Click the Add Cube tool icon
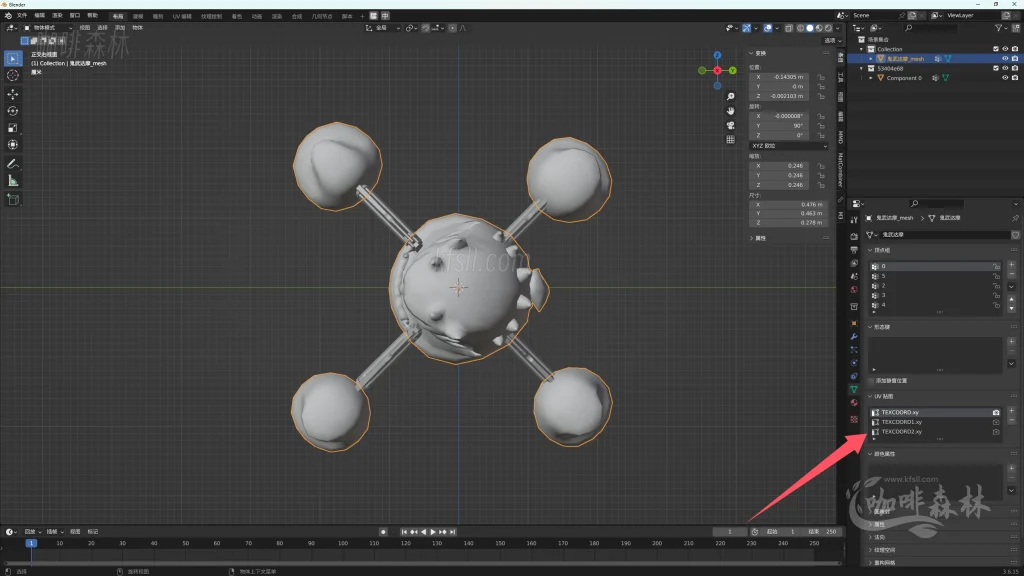This screenshot has width=1024, height=576. 13,199
